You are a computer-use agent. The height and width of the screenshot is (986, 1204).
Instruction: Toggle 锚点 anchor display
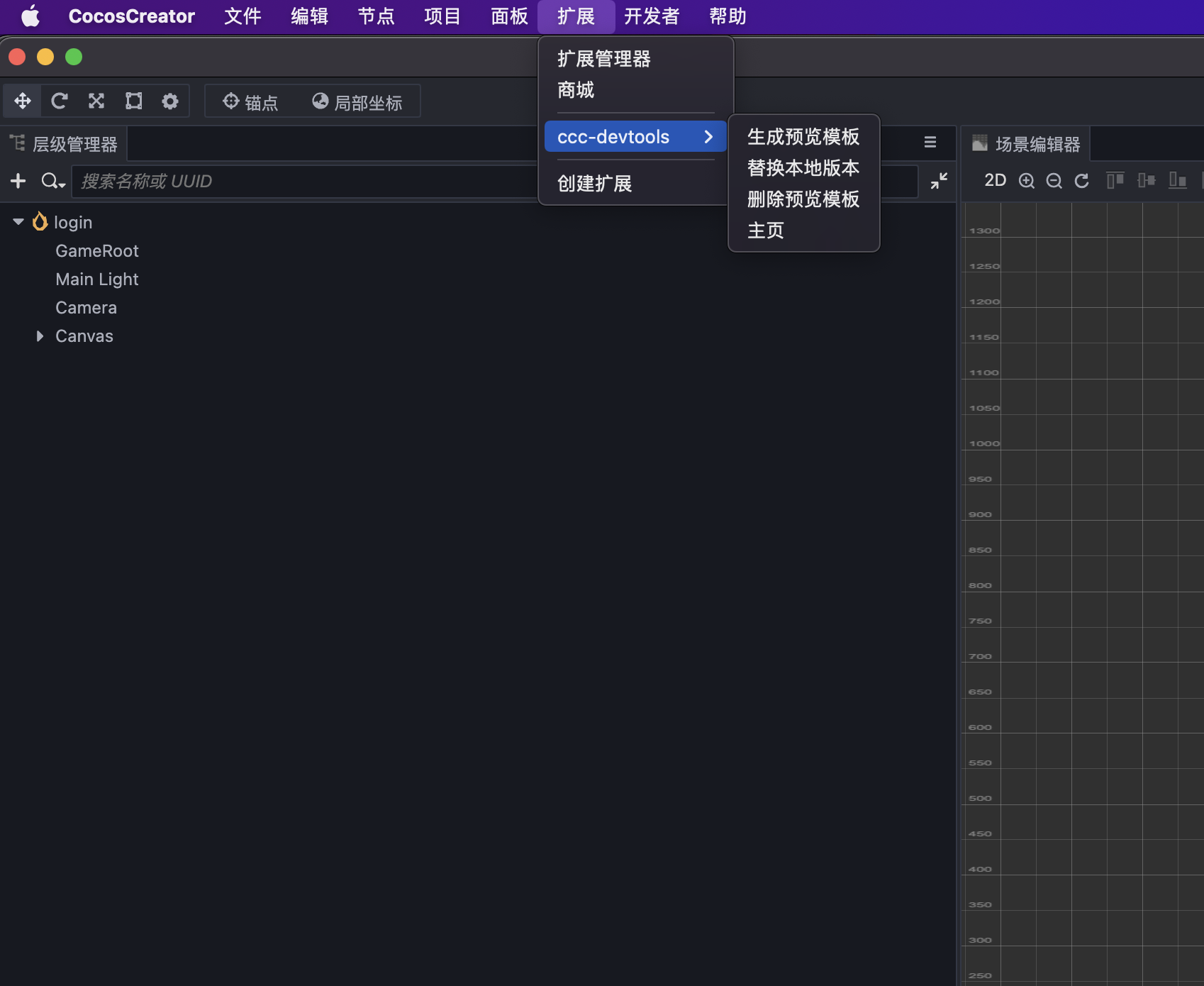click(x=250, y=101)
